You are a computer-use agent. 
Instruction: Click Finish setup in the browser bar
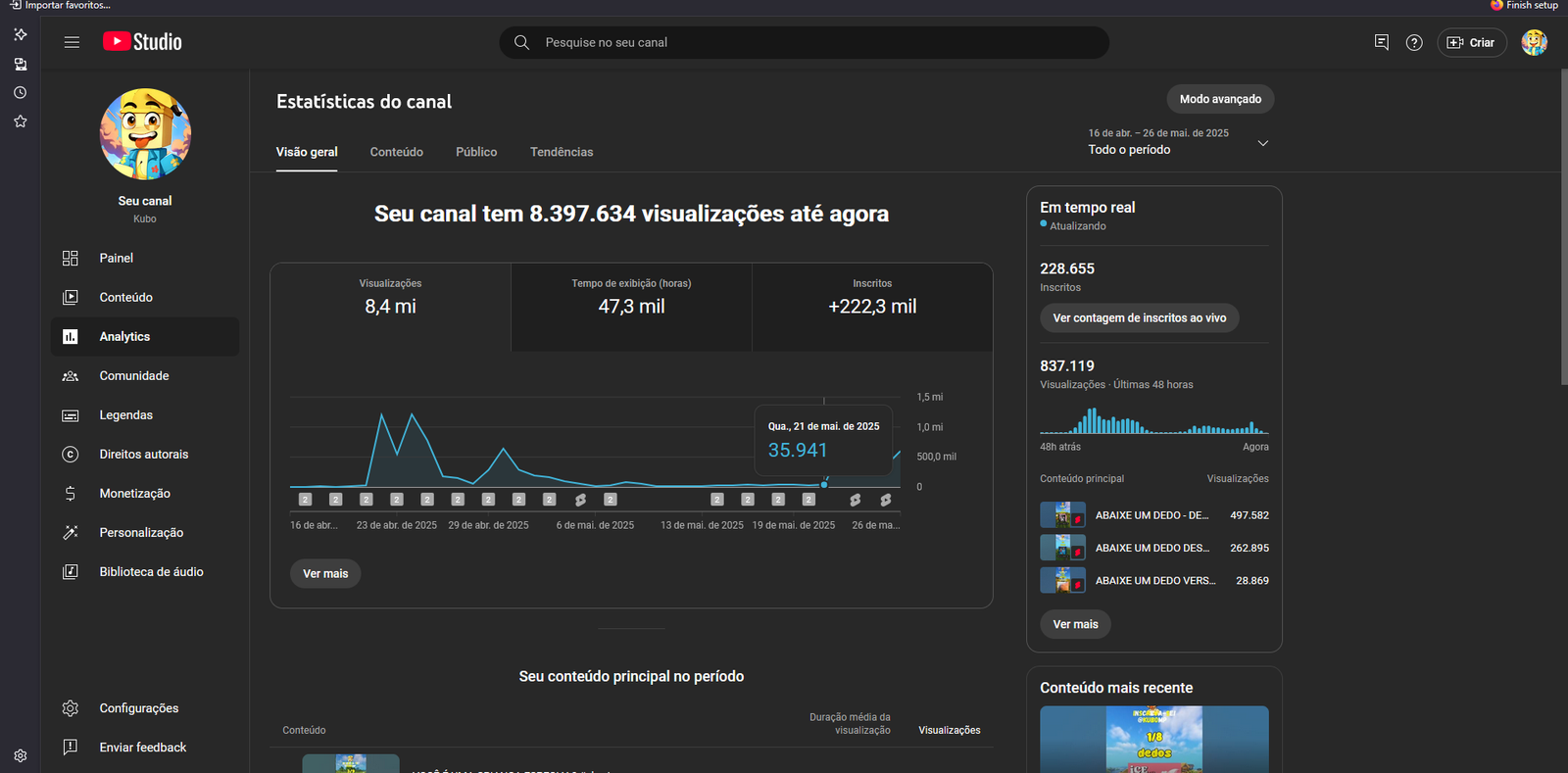[x=1524, y=6]
